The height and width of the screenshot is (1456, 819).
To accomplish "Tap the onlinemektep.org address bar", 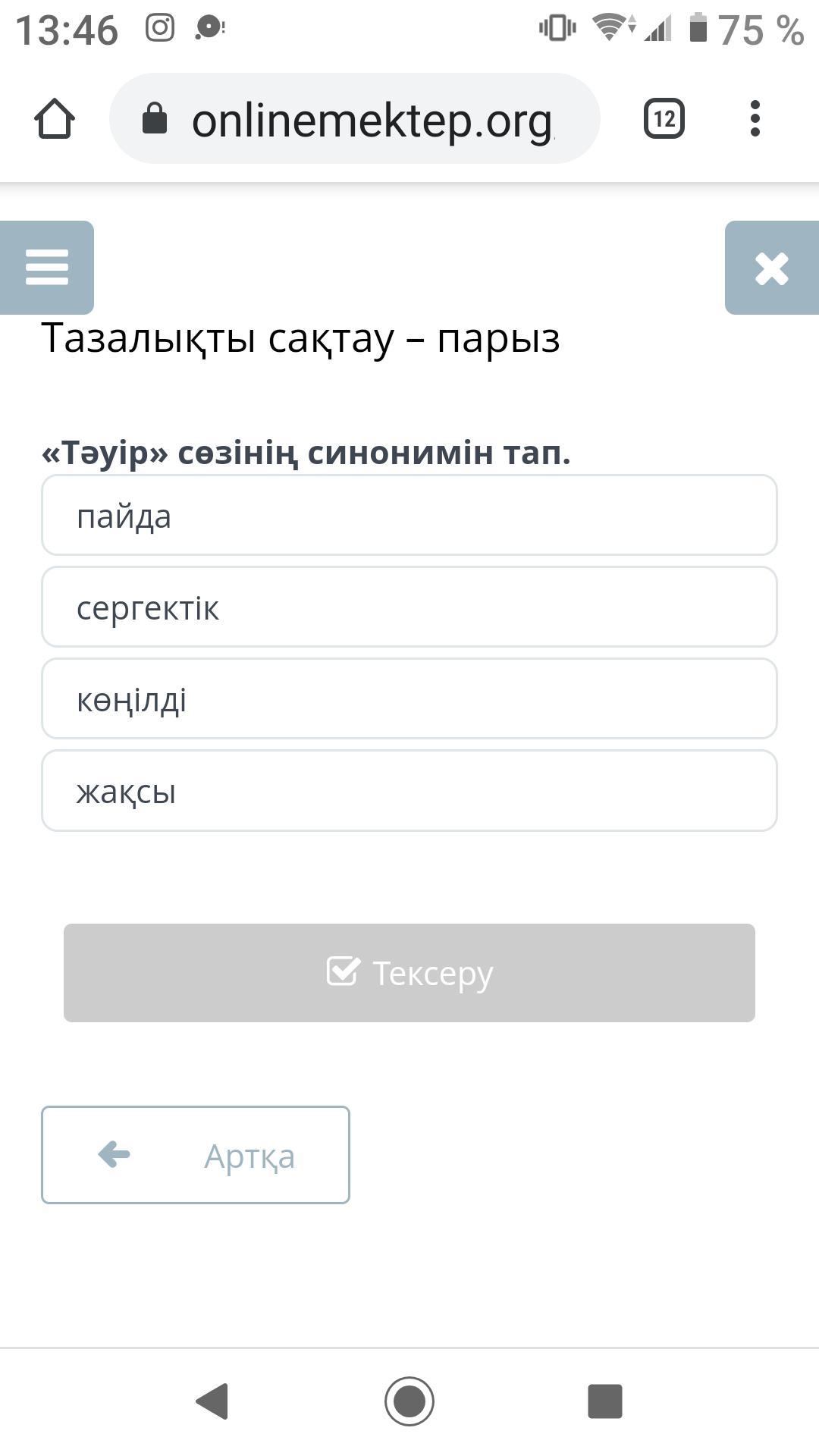I will (x=372, y=120).
